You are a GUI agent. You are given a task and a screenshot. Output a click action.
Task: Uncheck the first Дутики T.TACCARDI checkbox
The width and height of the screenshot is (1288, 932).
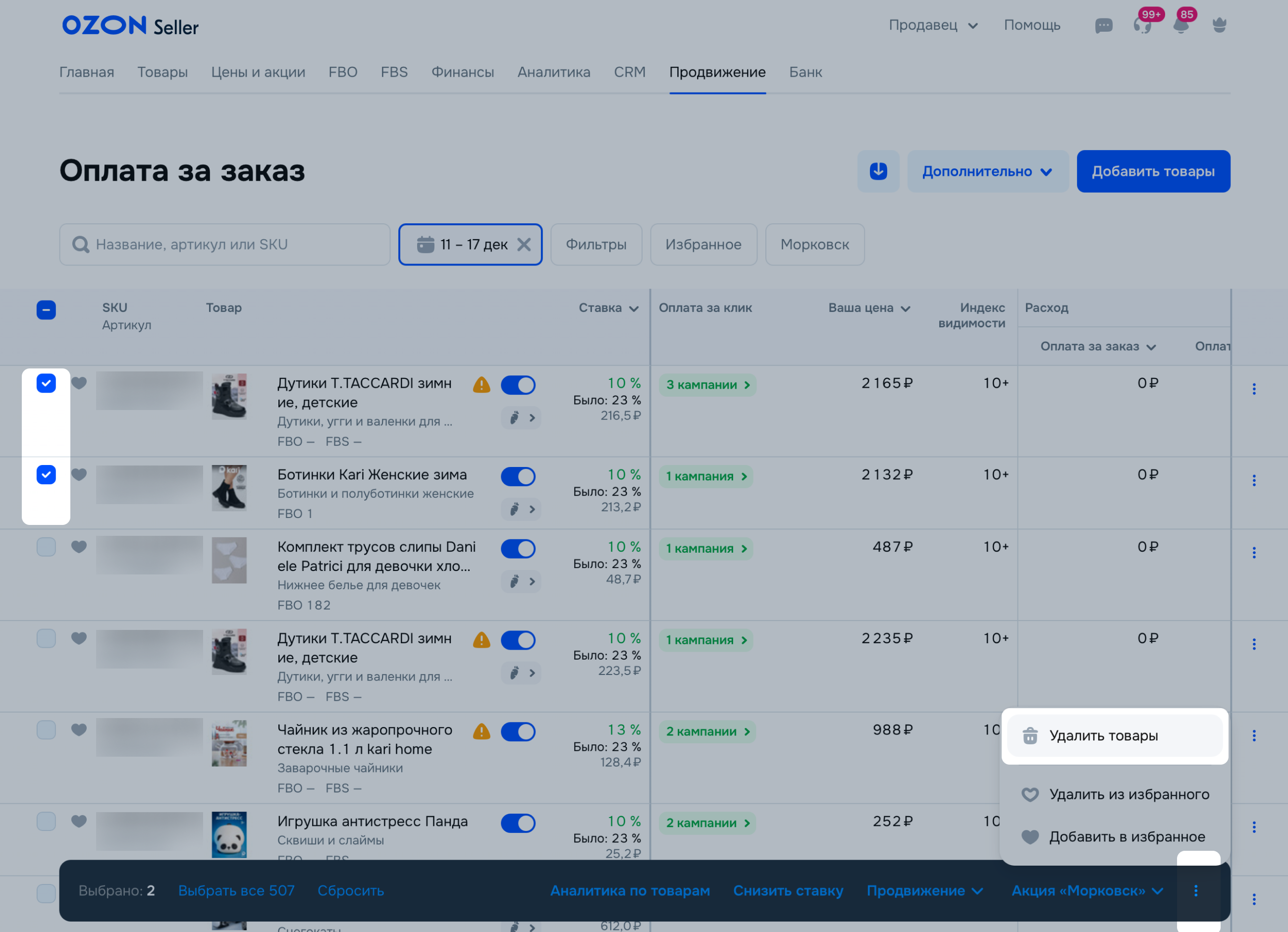pyautogui.click(x=46, y=383)
